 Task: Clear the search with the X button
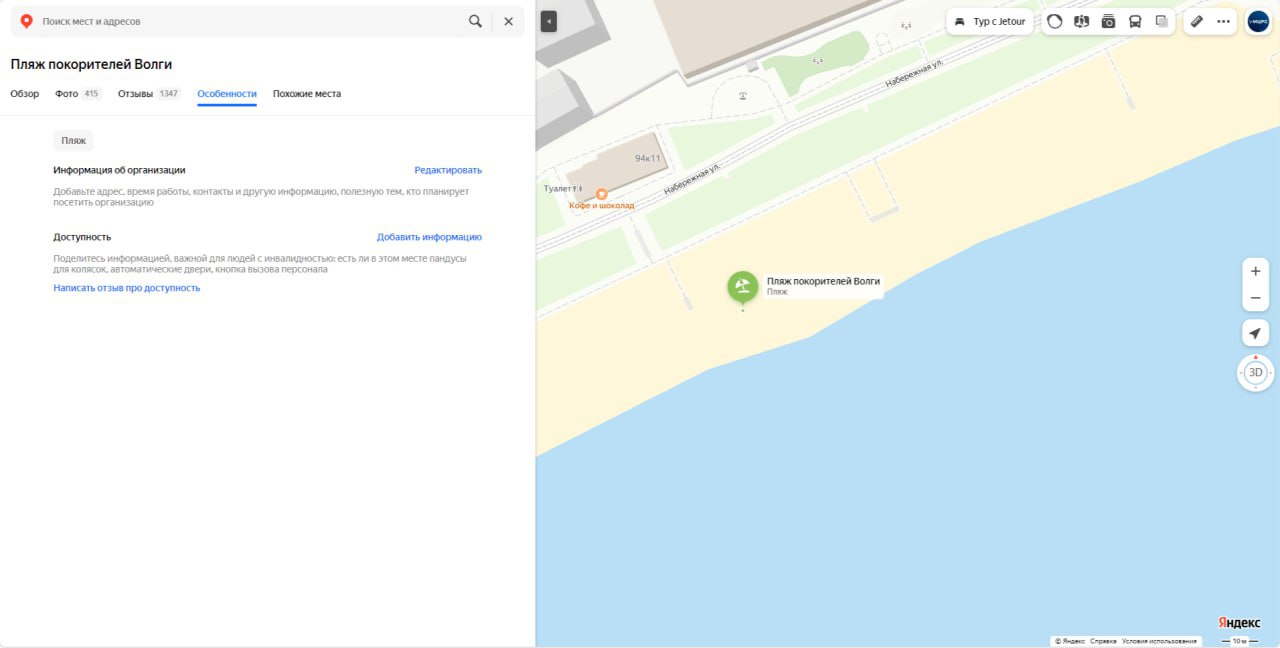coord(508,21)
